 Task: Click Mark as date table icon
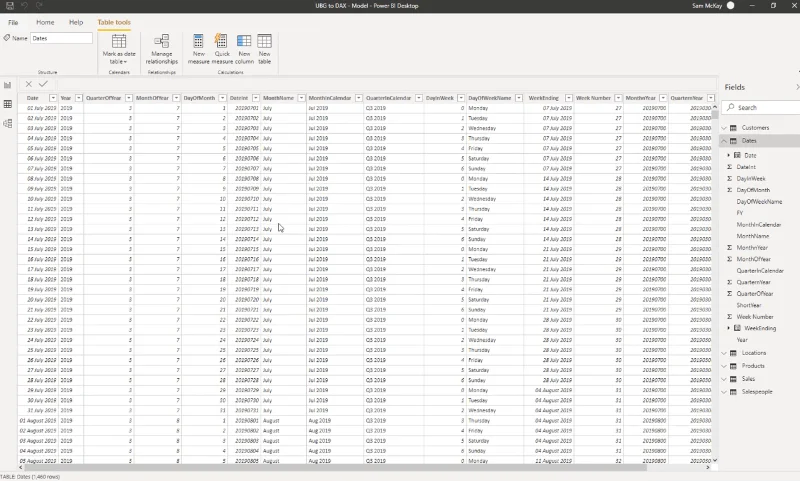click(119, 41)
